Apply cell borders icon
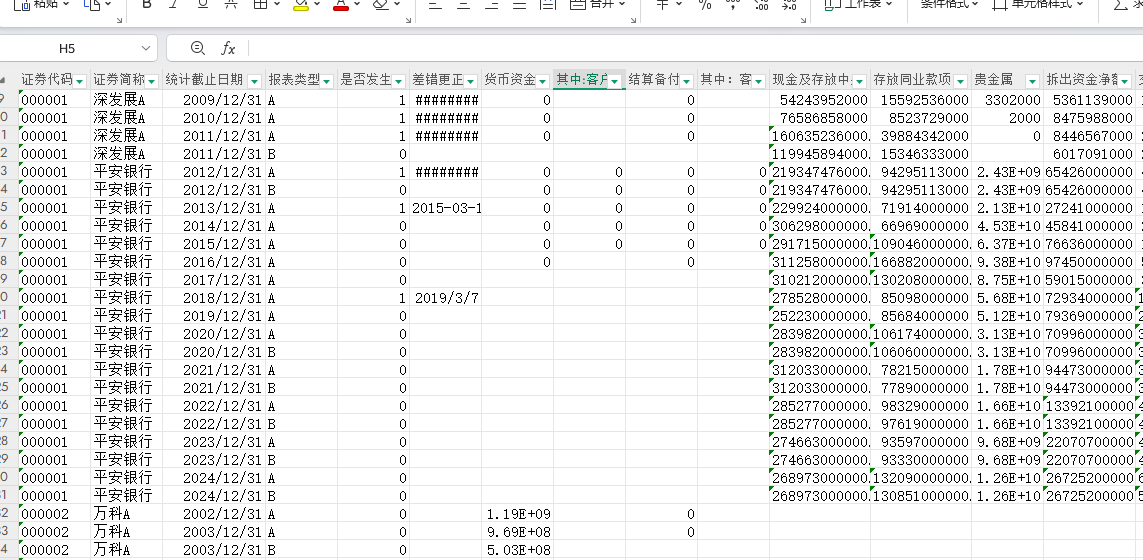Screen dimensions: 1143x560 coord(260,4)
